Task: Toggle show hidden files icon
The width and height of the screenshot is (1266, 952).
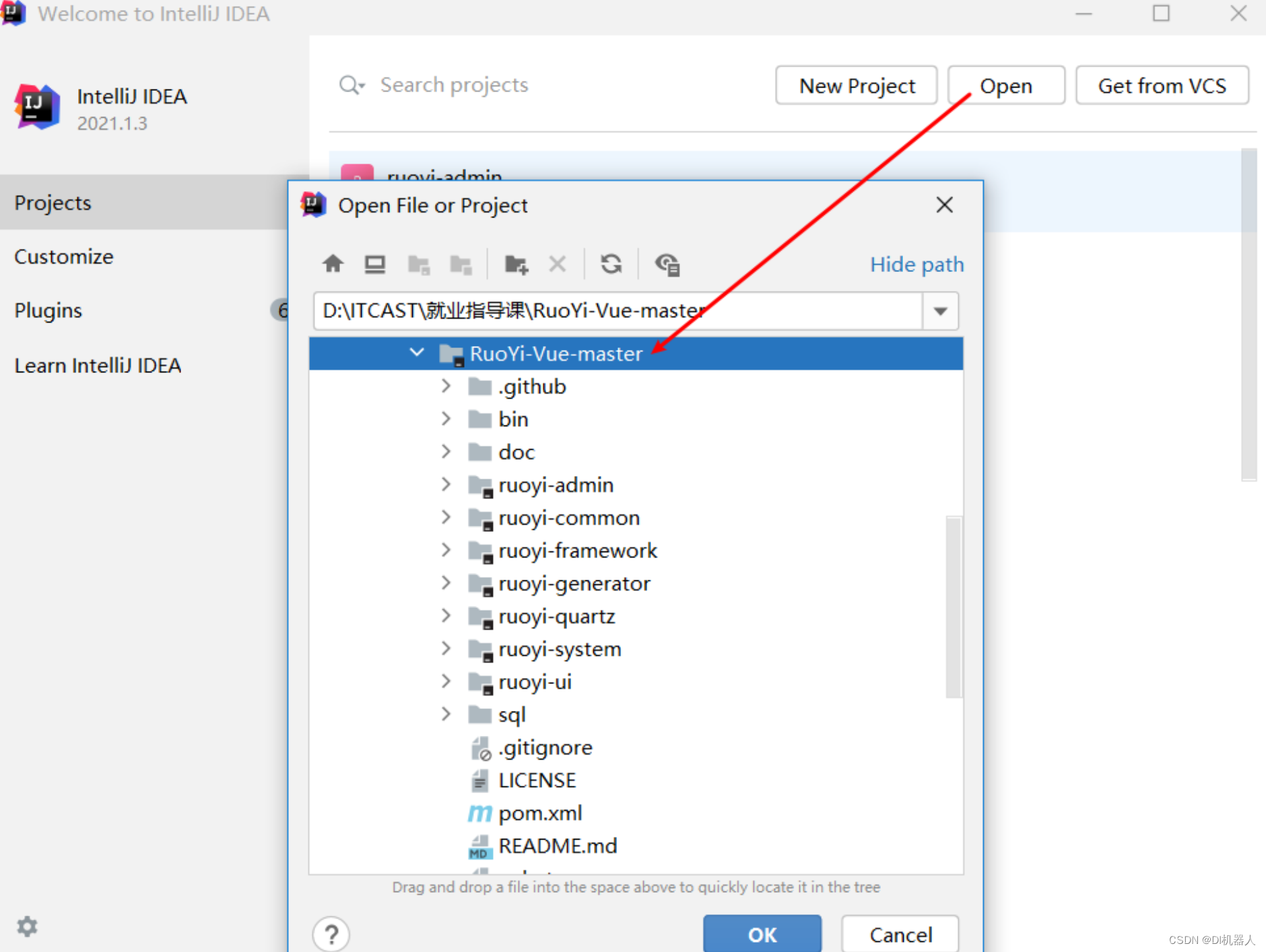Action: coord(667,265)
